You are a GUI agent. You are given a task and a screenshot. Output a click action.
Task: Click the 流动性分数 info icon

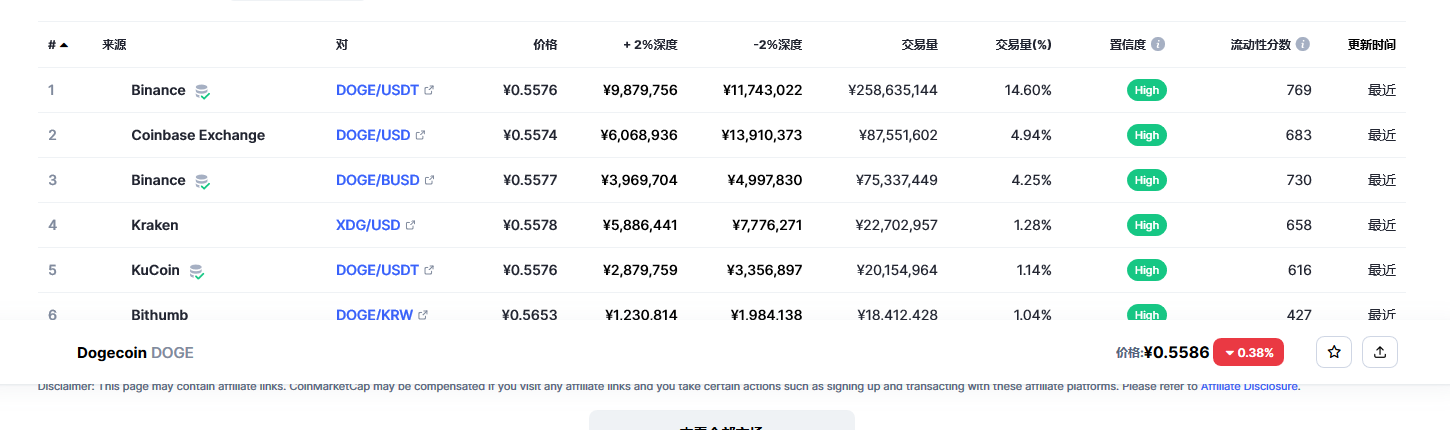tap(1303, 45)
